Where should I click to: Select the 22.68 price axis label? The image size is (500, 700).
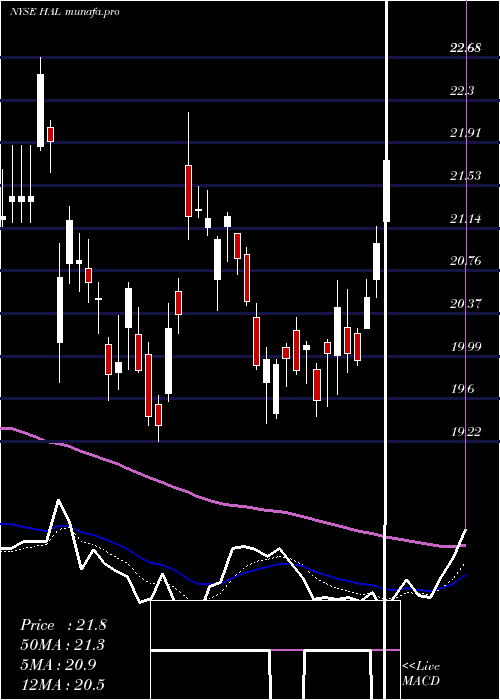466,47
